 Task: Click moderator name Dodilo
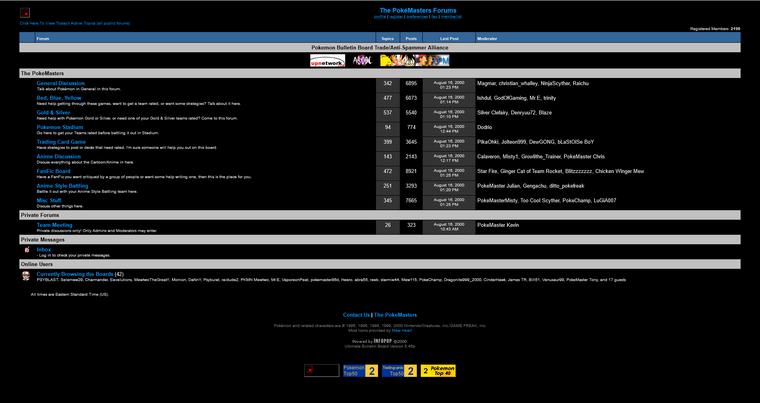[485, 127]
